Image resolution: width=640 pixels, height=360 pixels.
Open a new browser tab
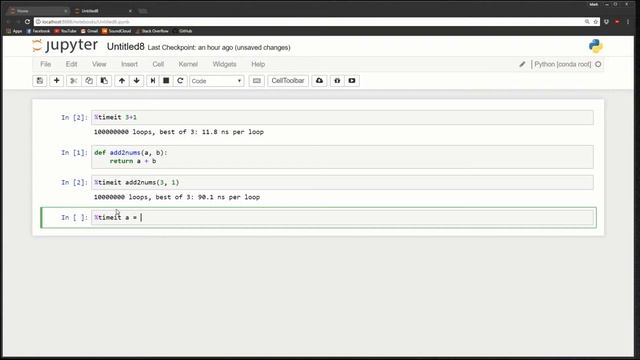pyautogui.click(x=142, y=11)
